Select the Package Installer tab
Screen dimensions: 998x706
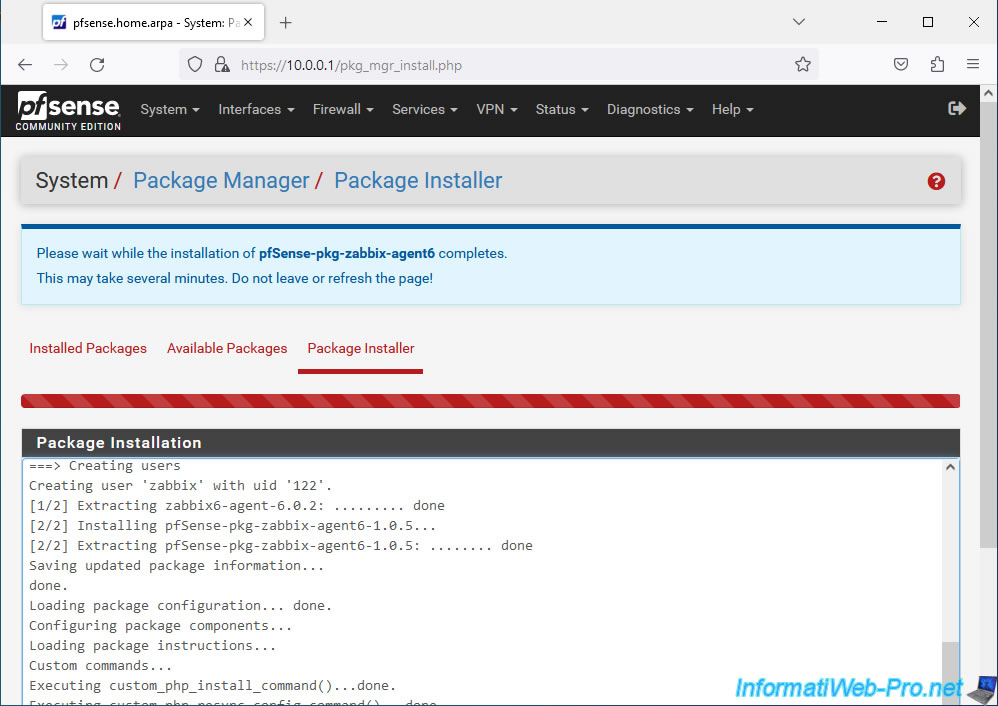[361, 348]
